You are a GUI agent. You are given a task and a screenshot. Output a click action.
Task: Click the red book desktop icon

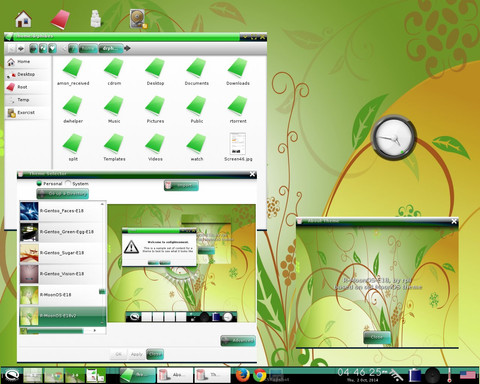tap(60, 19)
